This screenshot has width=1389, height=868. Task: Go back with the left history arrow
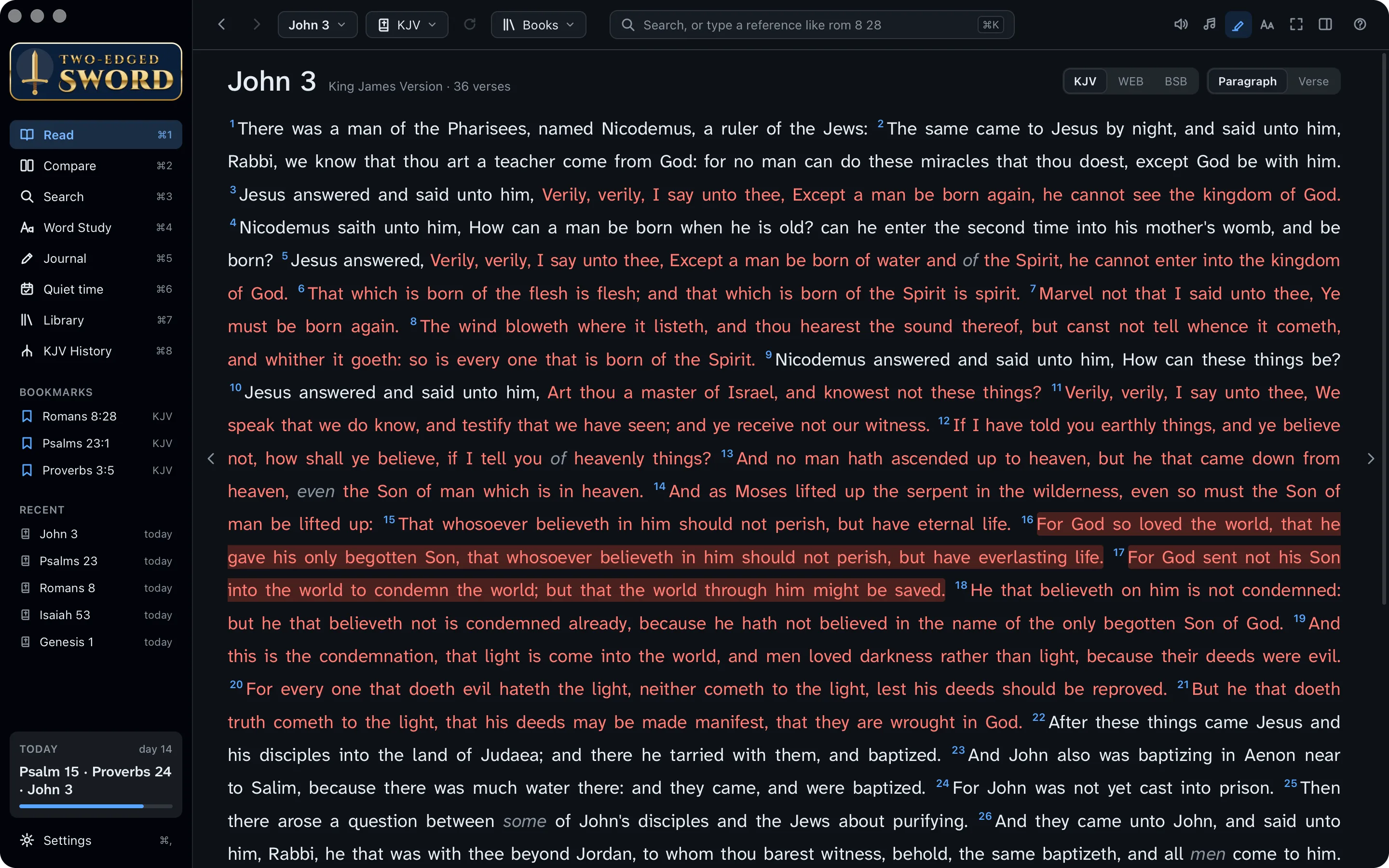click(x=222, y=25)
